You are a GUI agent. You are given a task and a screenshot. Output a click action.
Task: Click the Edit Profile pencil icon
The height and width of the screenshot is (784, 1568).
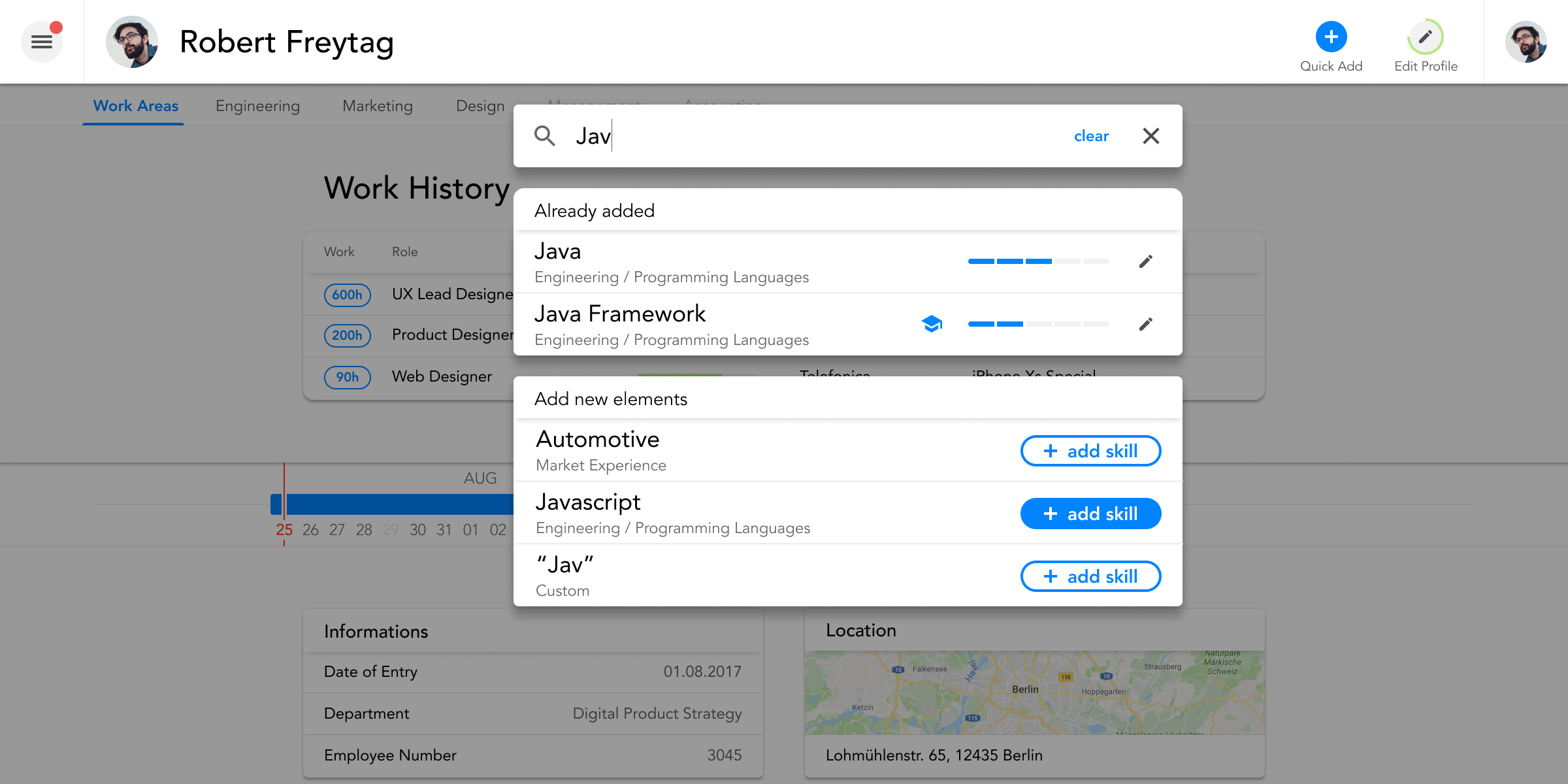[1425, 37]
